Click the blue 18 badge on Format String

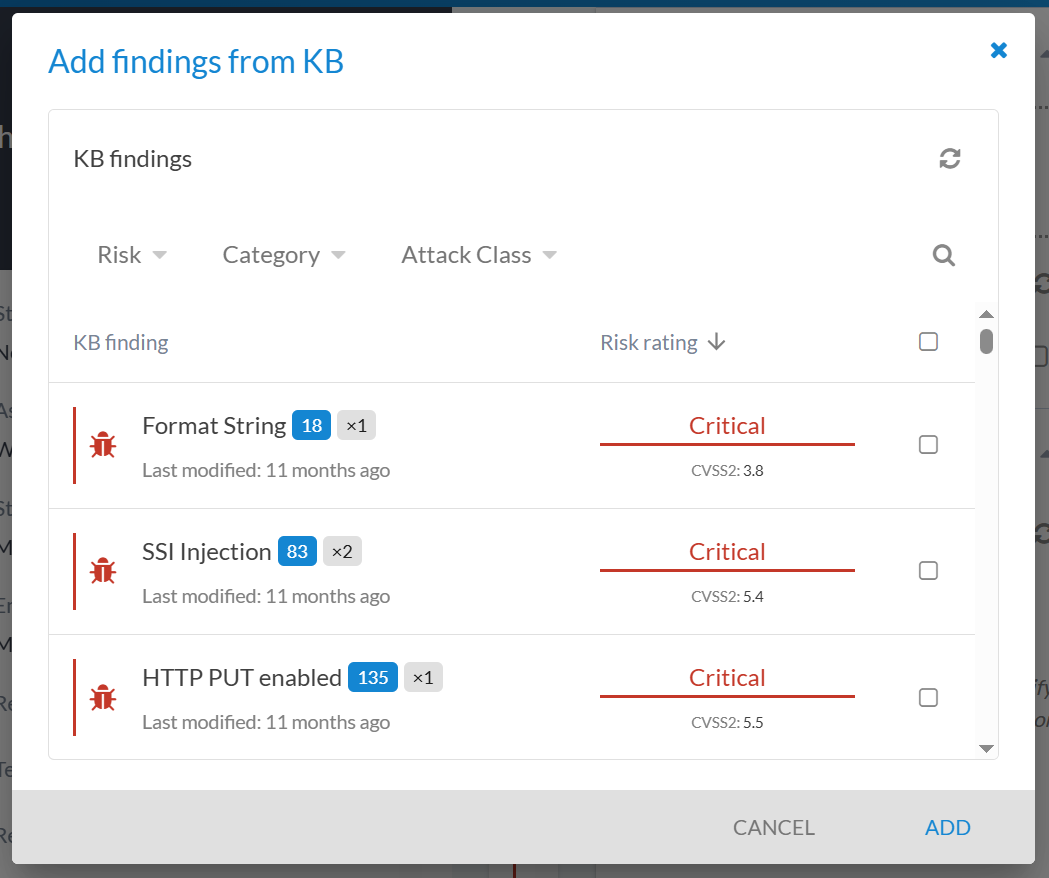pos(311,426)
